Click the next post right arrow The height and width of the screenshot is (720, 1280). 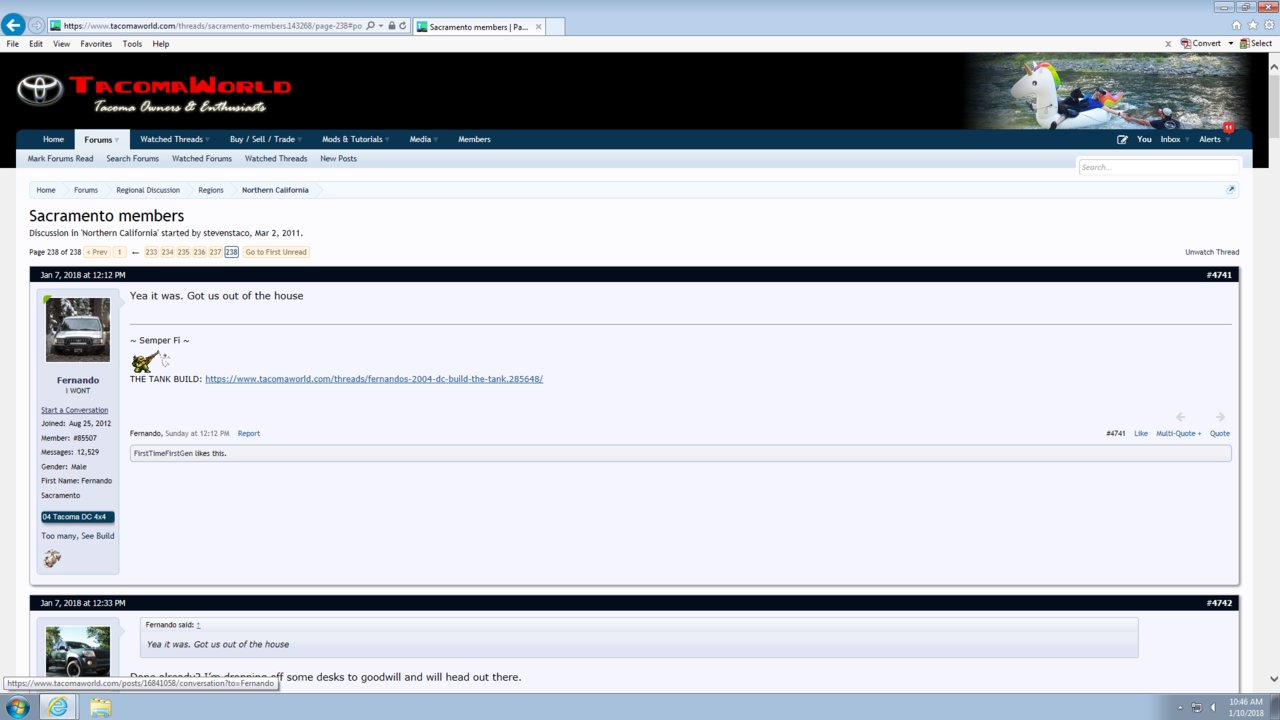click(1220, 417)
